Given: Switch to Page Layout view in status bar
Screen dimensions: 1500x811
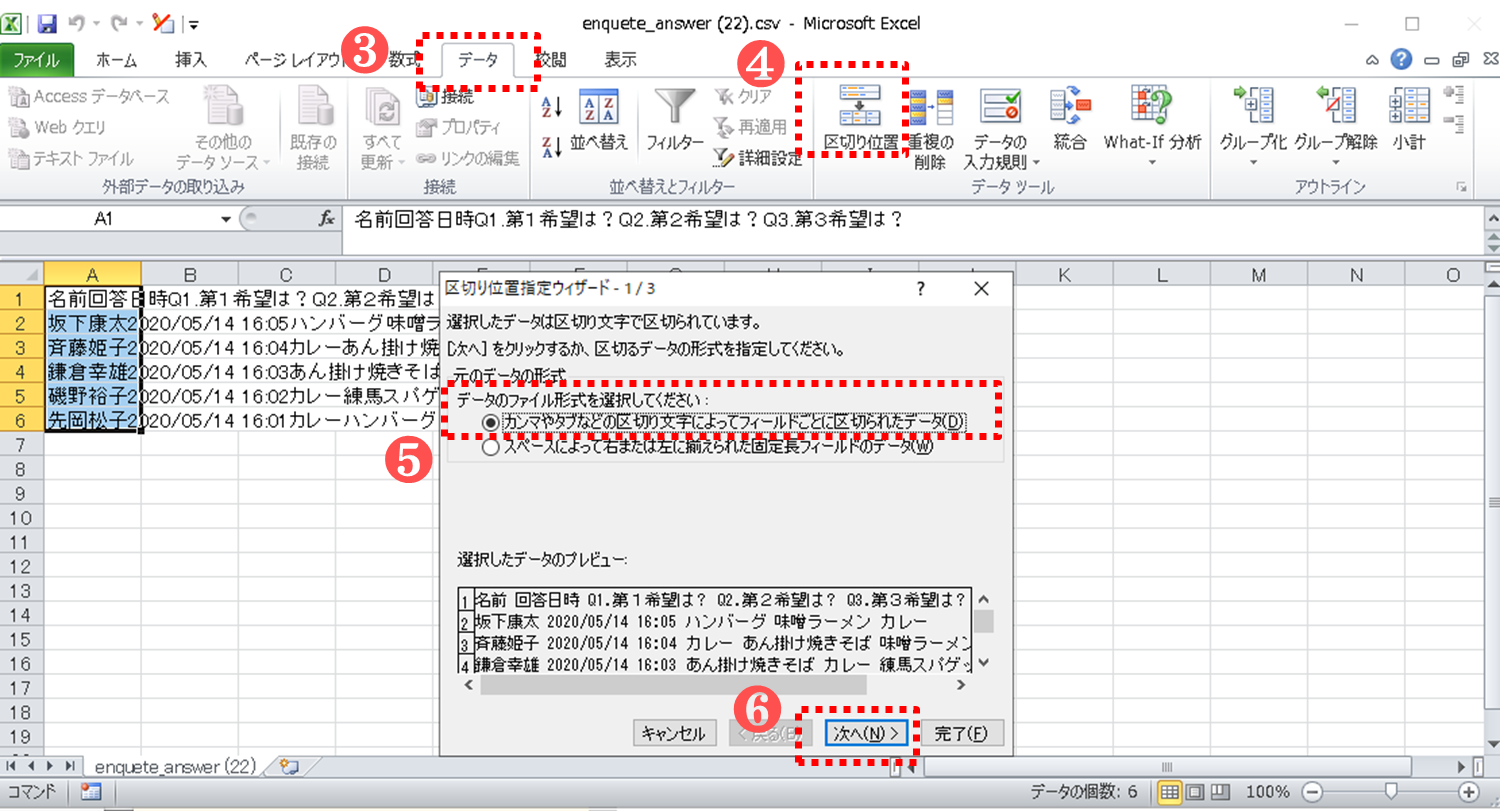Looking at the screenshot, I should click(1195, 792).
